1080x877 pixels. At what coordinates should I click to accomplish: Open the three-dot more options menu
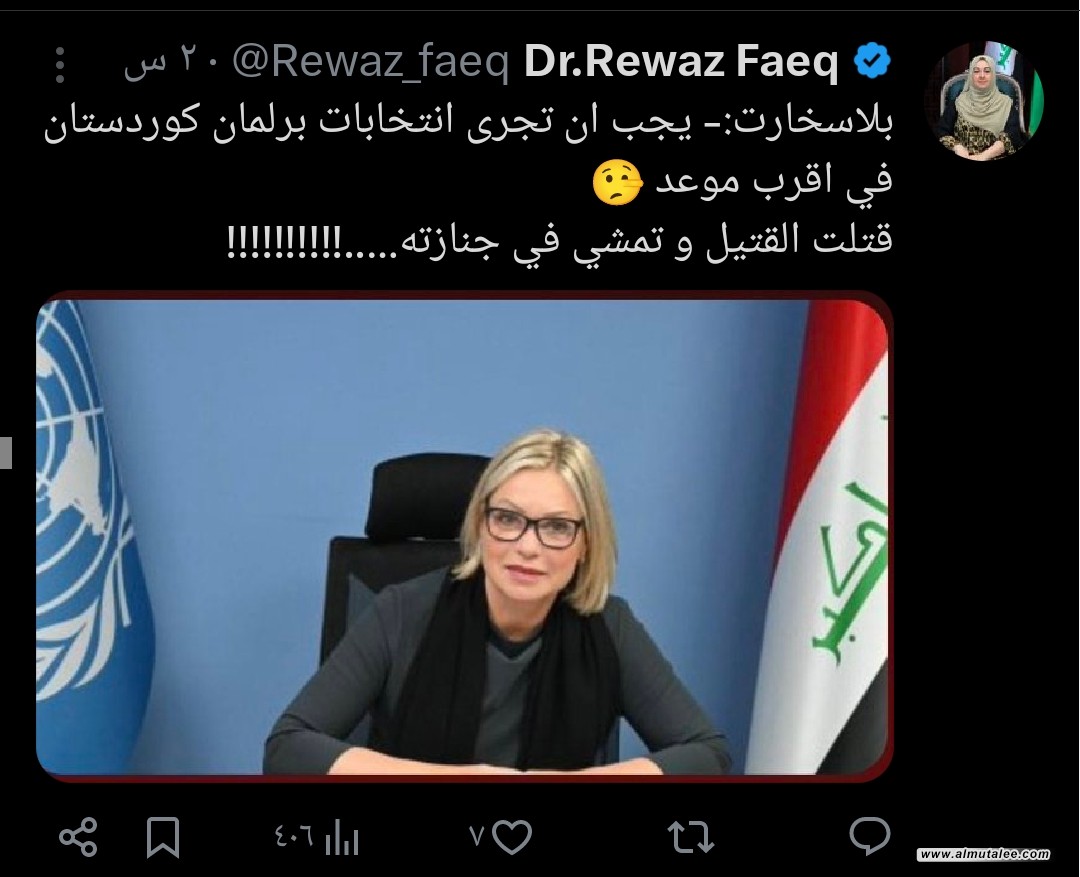[x=61, y=65]
